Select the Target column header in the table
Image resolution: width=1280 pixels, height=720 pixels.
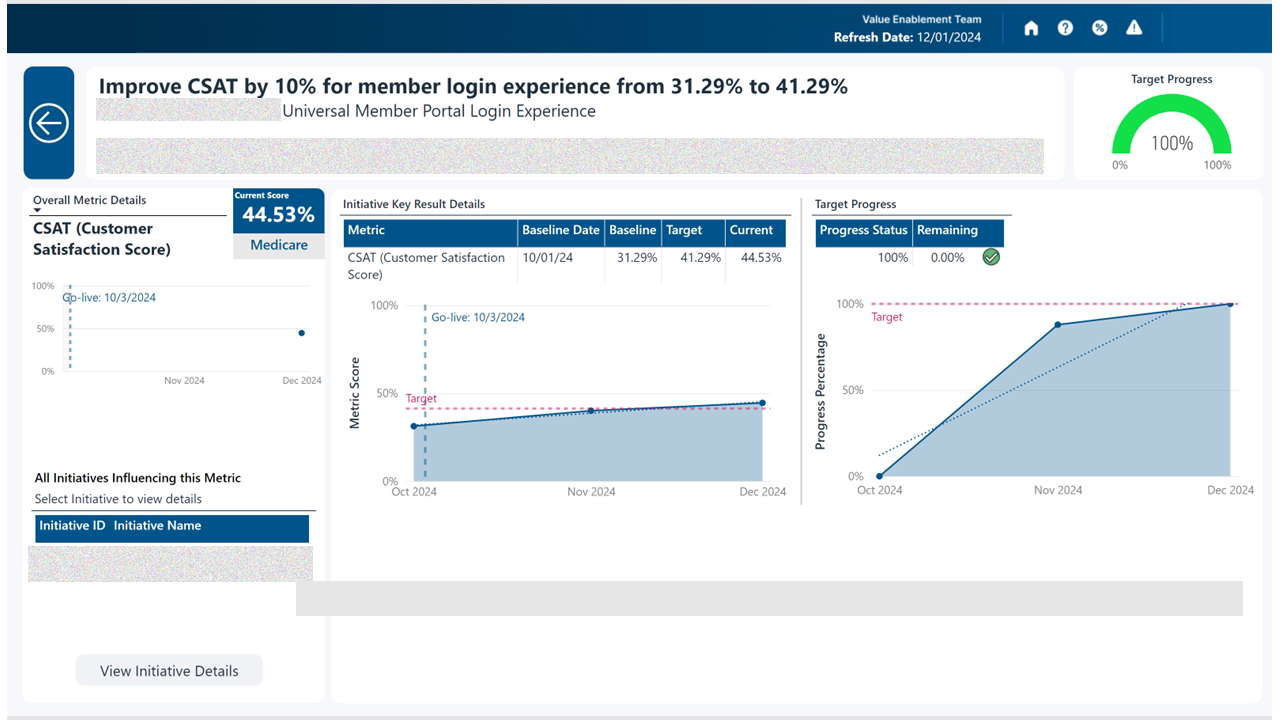(x=693, y=231)
